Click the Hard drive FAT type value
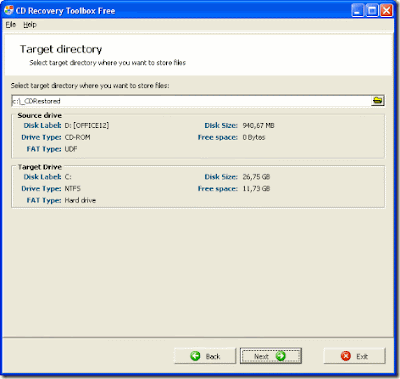 click(80, 200)
